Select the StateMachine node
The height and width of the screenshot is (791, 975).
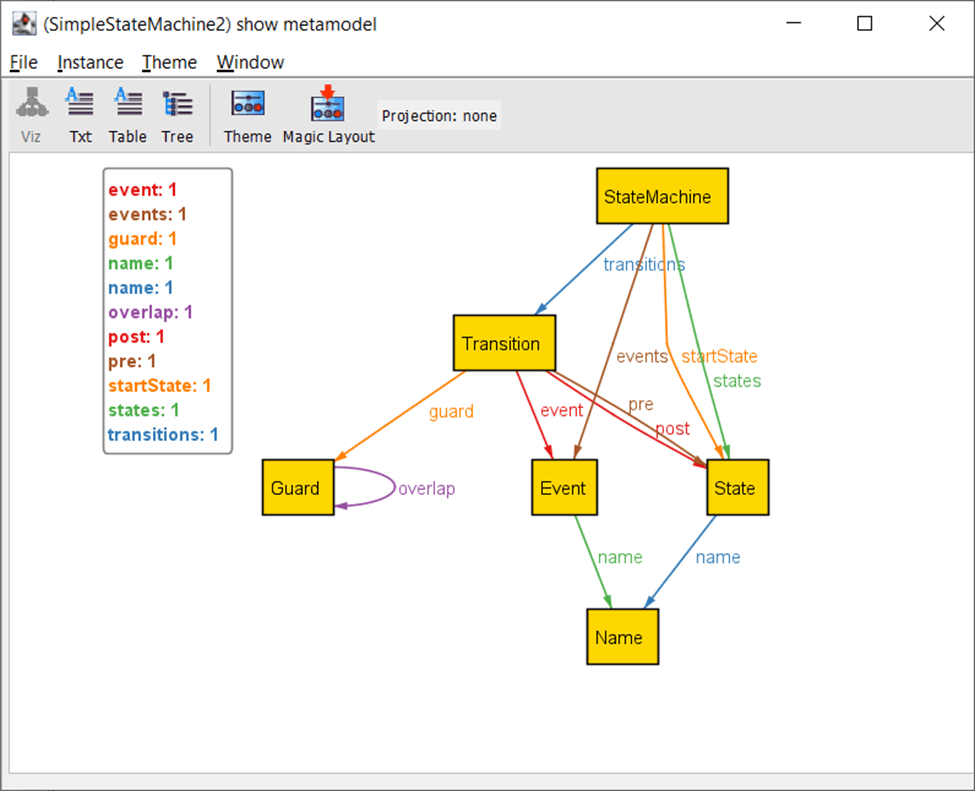click(657, 197)
